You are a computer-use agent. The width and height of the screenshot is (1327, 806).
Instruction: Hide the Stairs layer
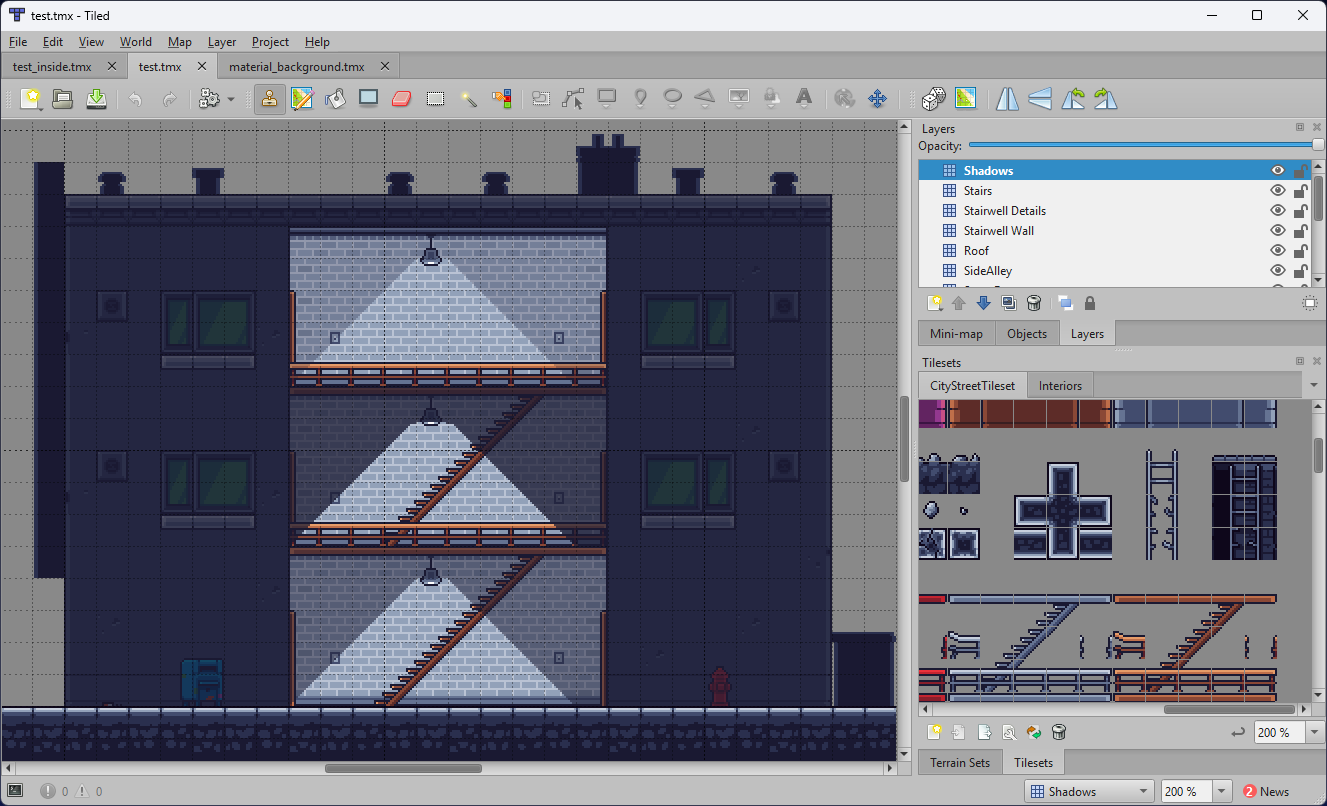(x=1277, y=190)
